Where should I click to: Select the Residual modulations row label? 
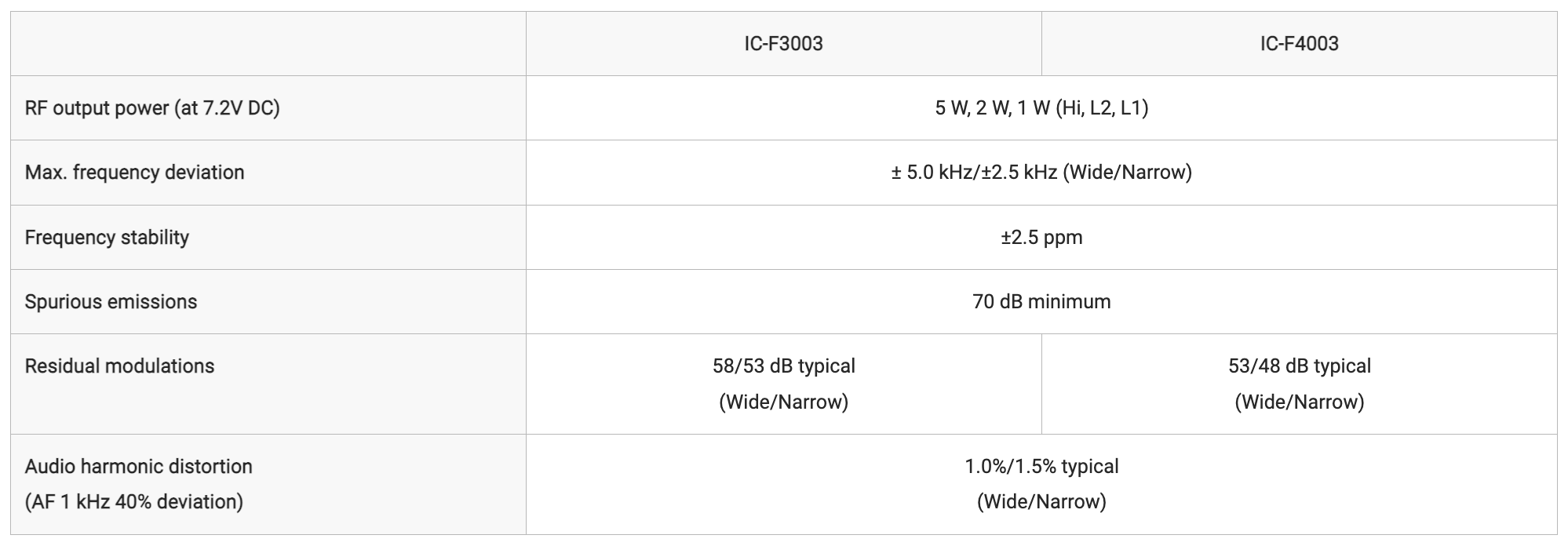coord(119,366)
